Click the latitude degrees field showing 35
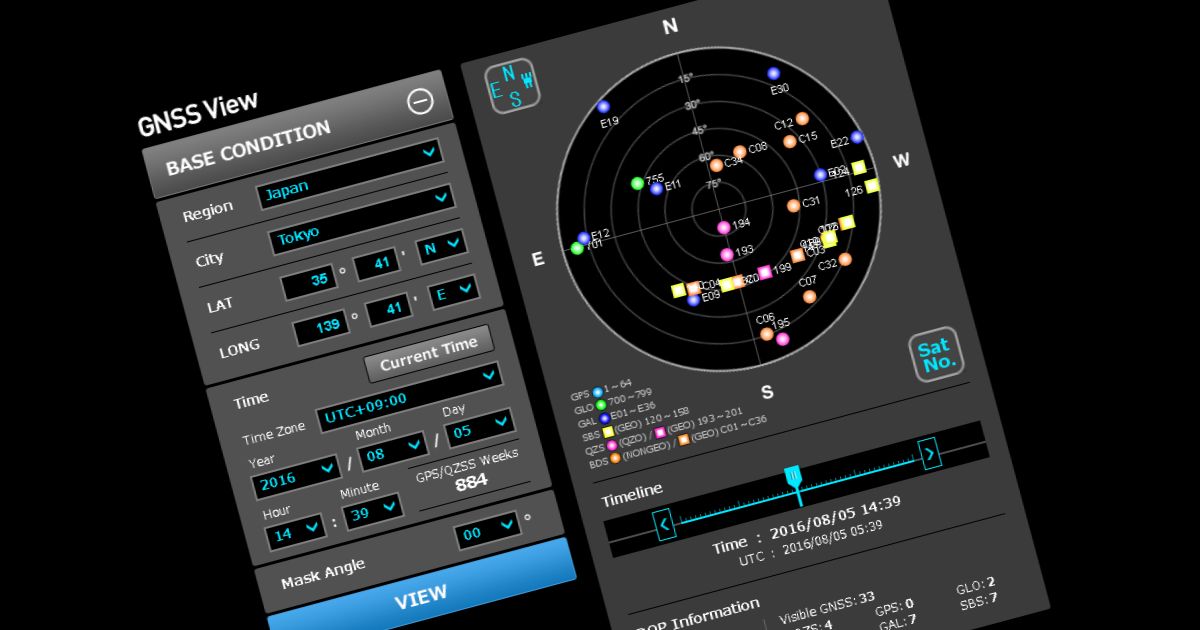 [x=308, y=281]
